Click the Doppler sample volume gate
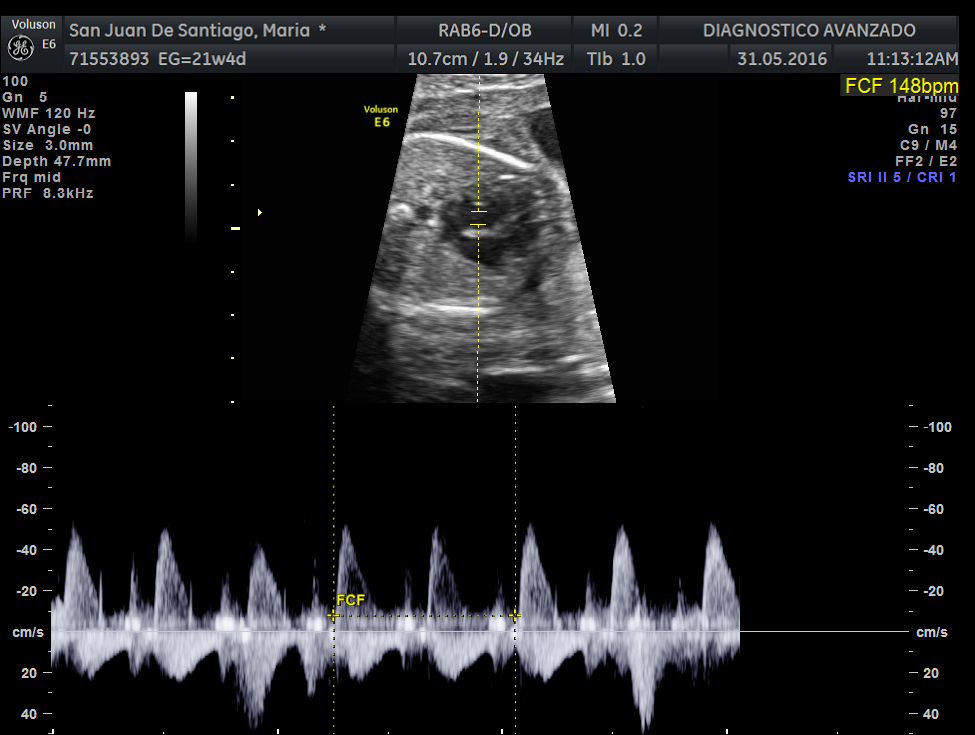Image resolution: width=975 pixels, height=735 pixels. 478,218
